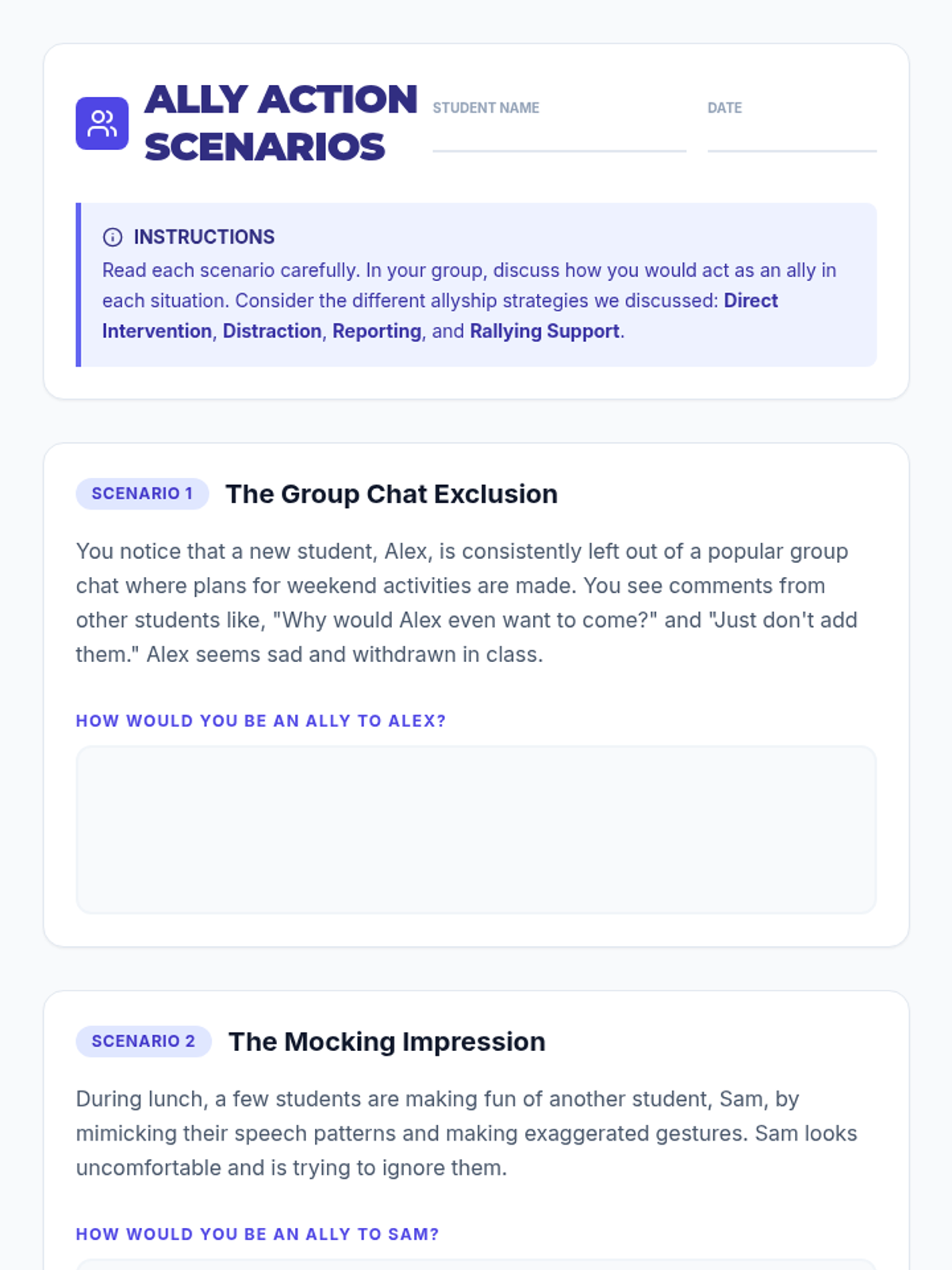Select the Scenario 2 badge

tap(144, 1041)
